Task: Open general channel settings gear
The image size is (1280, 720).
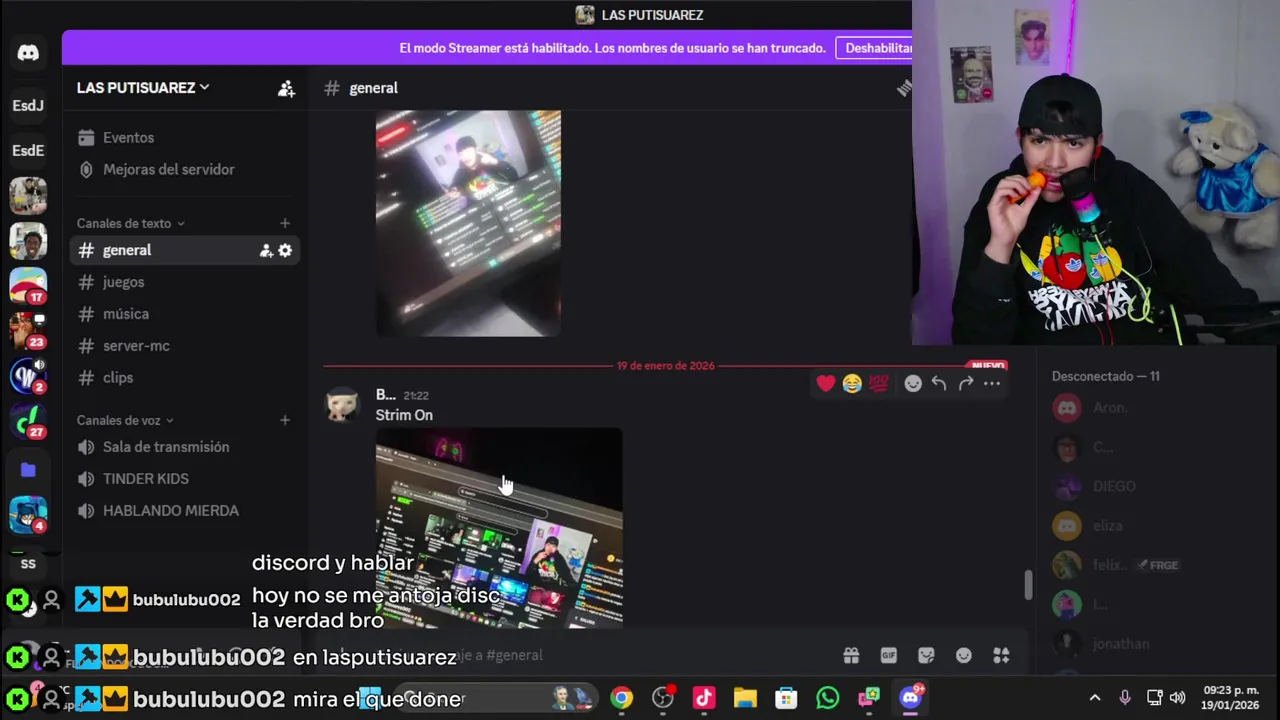Action: (285, 250)
